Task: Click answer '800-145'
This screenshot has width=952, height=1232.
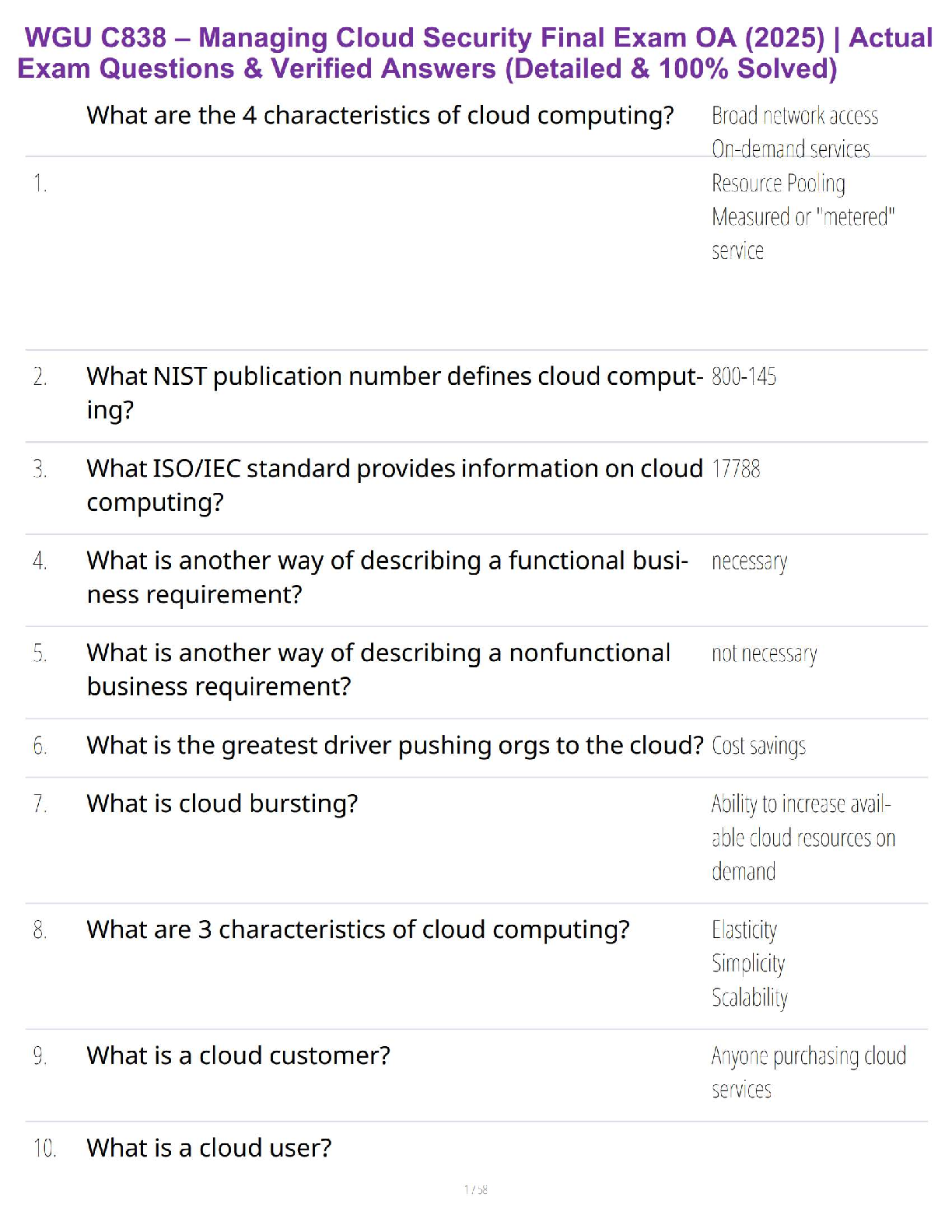Action: point(744,377)
